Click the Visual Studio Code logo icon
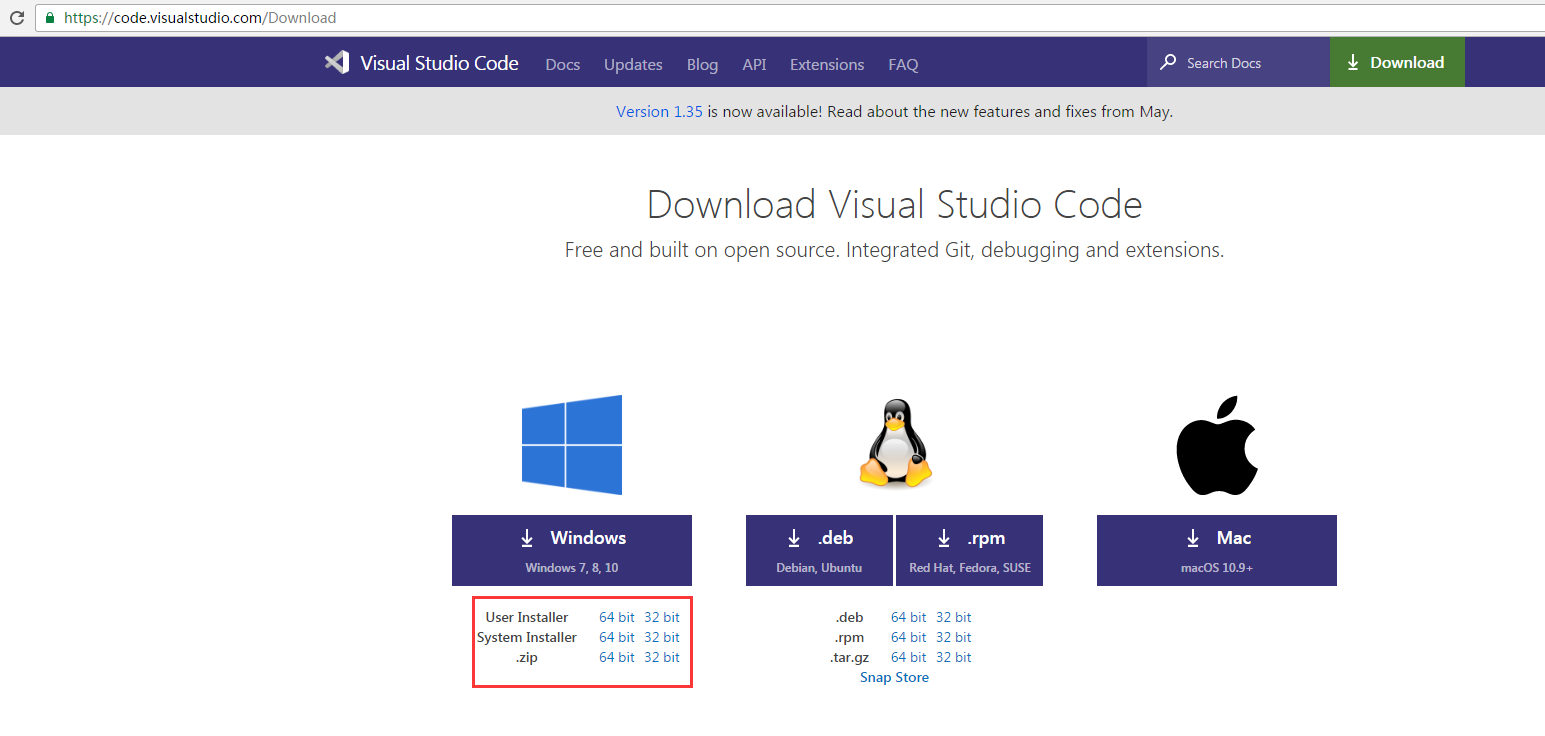The width and height of the screenshot is (1545, 736). [336, 62]
